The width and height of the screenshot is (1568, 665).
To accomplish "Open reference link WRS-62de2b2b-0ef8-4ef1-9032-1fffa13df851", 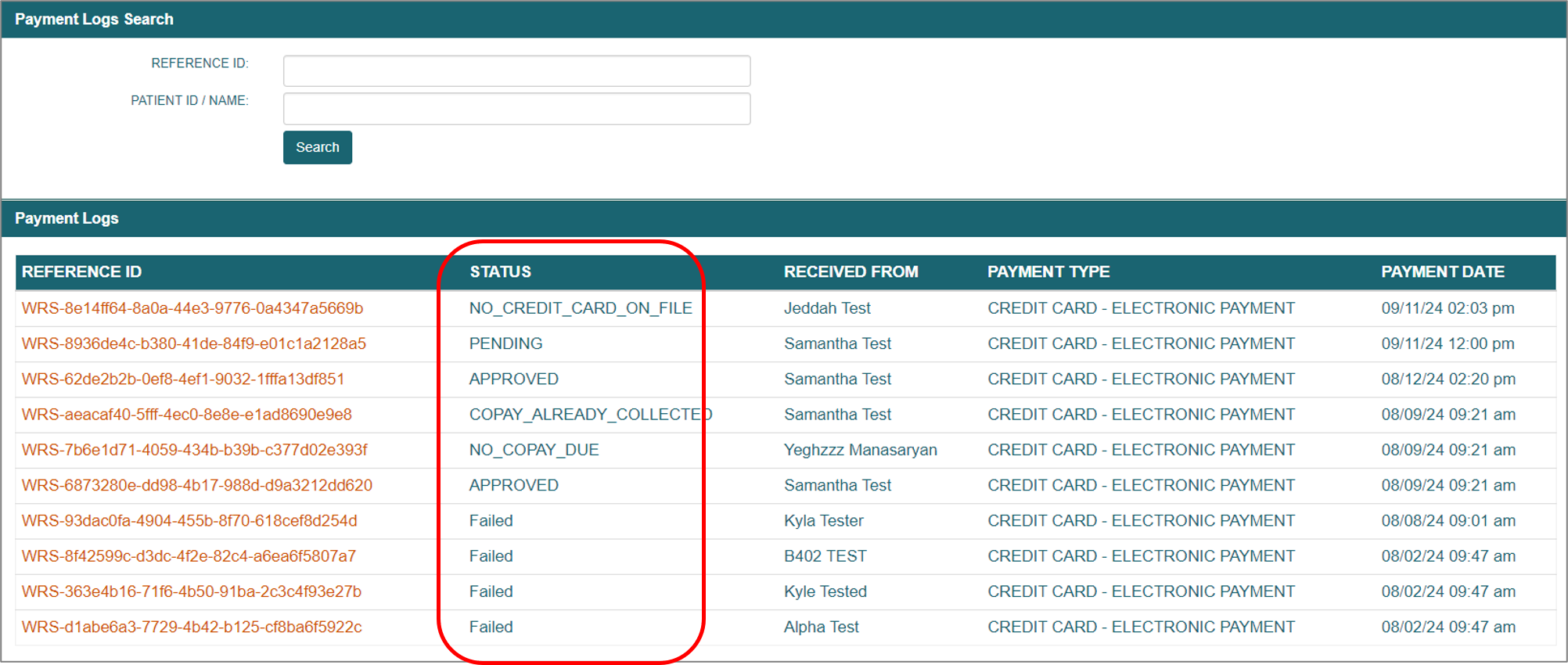I will coord(183,379).
